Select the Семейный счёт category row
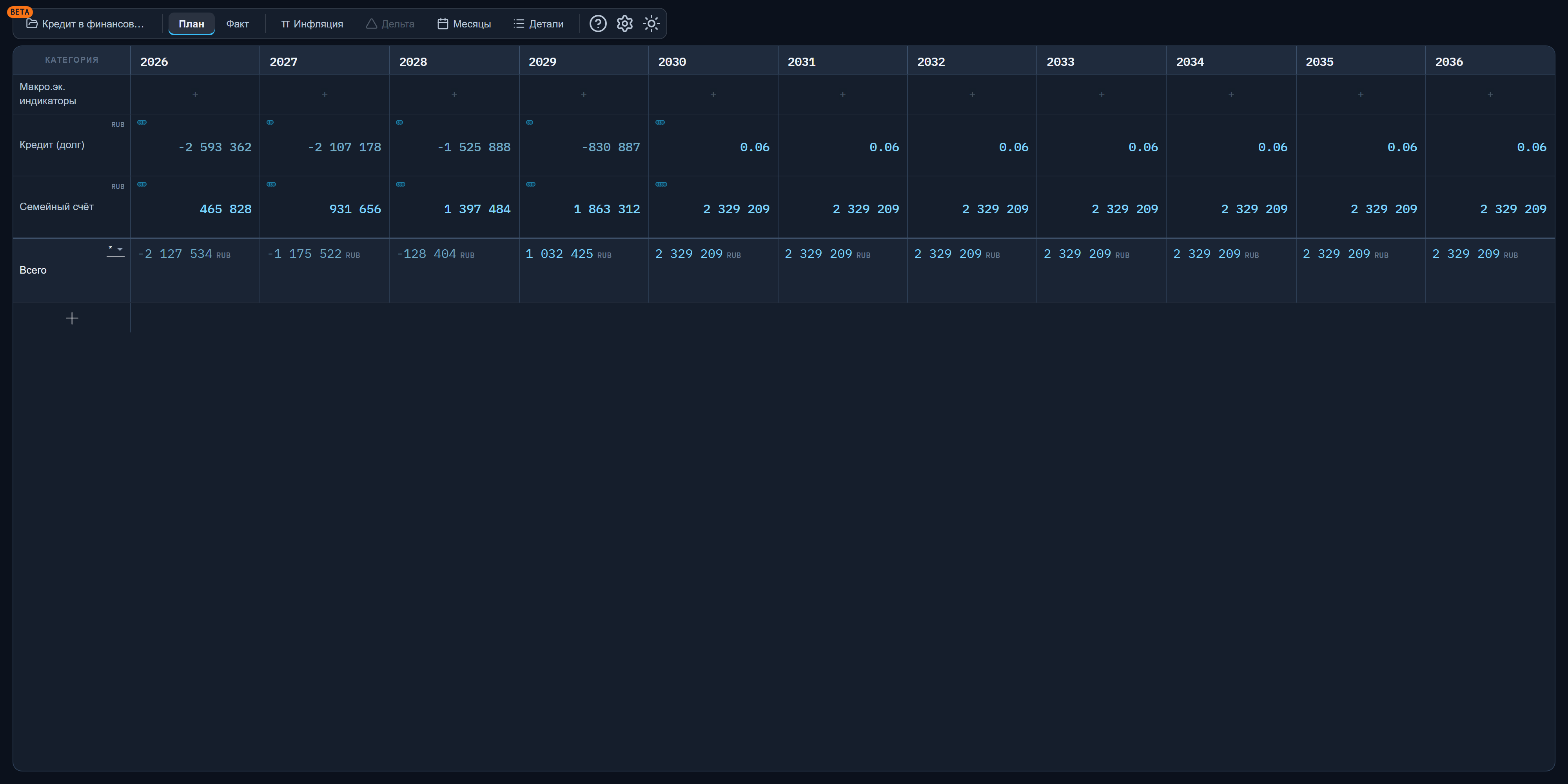The image size is (1568, 784). [72, 207]
